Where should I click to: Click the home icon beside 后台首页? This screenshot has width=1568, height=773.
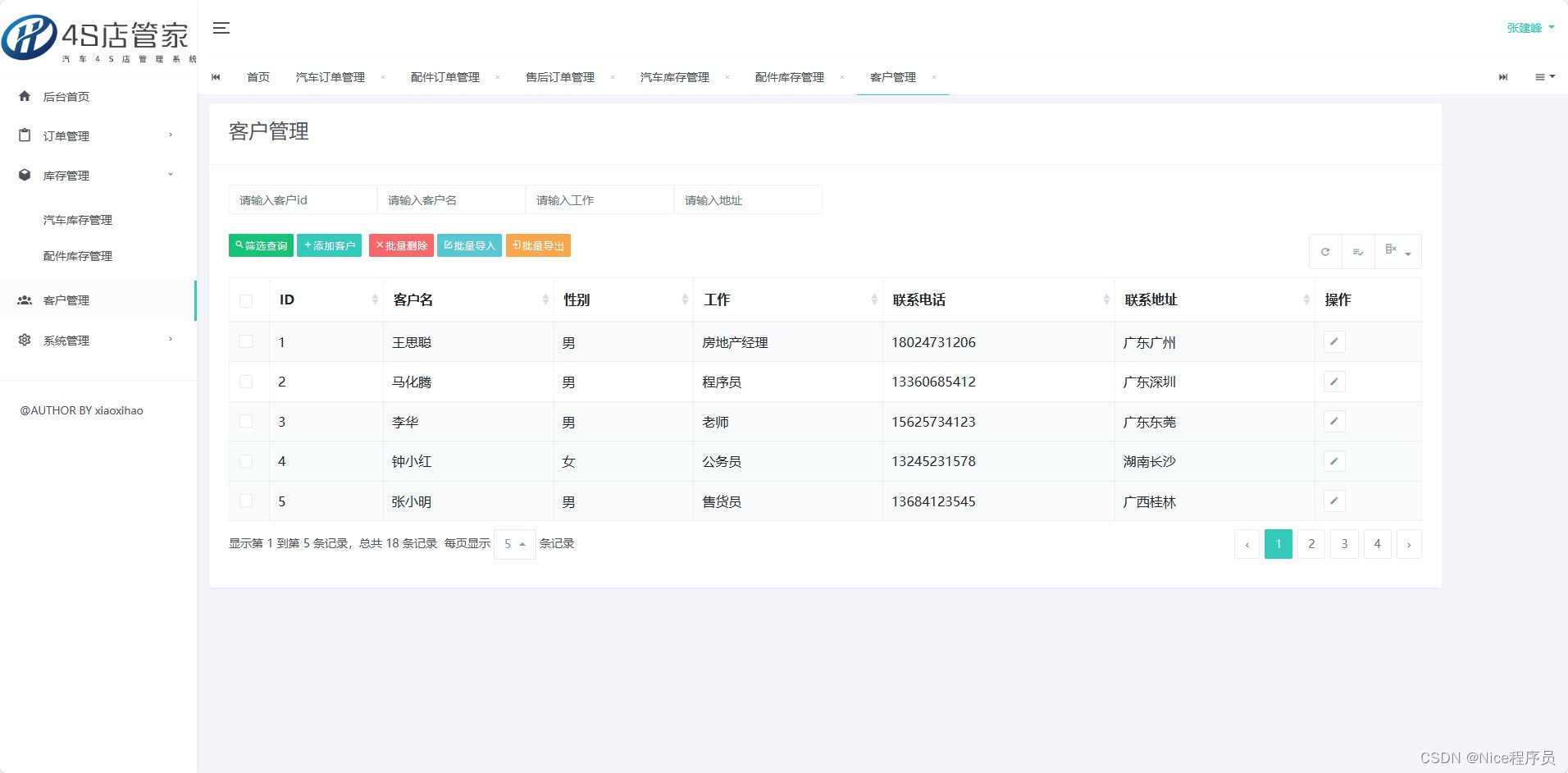point(25,96)
